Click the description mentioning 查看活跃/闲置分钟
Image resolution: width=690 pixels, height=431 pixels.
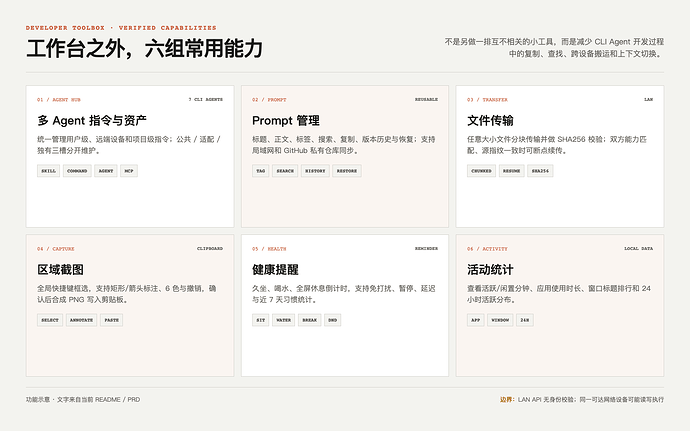559,294
